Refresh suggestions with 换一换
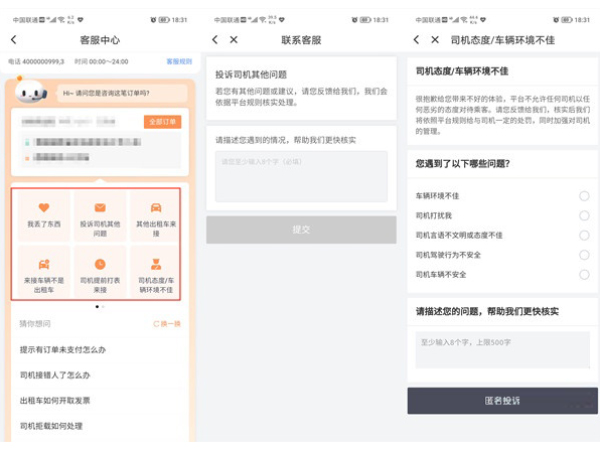This screenshot has height=450, width=600. (167, 324)
